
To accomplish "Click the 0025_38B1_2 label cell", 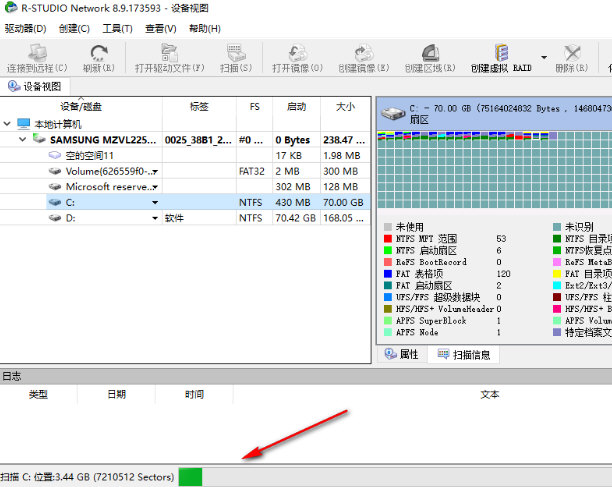I will point(198,140).
